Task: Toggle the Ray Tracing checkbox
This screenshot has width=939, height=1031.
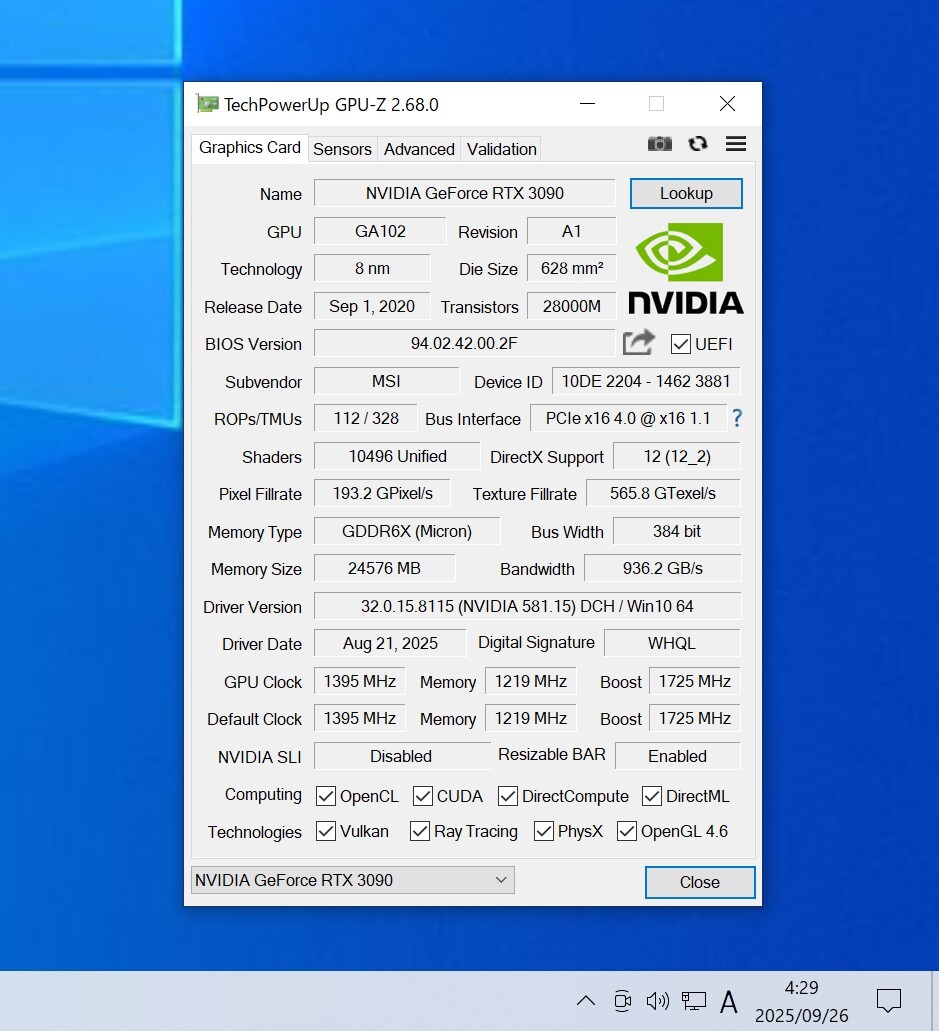Action: 420,831
